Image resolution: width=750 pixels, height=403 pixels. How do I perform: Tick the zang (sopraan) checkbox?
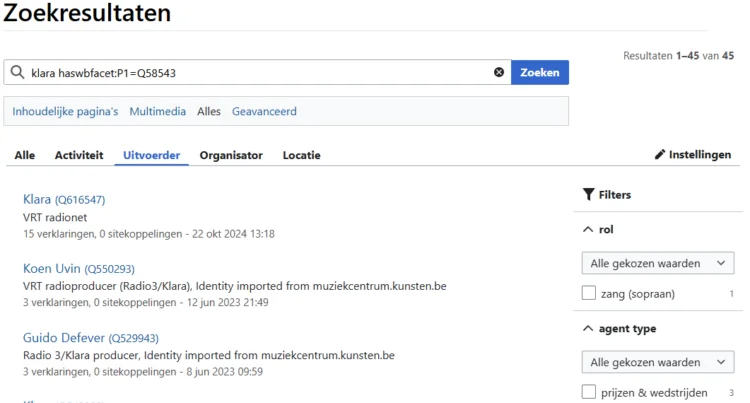[x=589, y=293]
